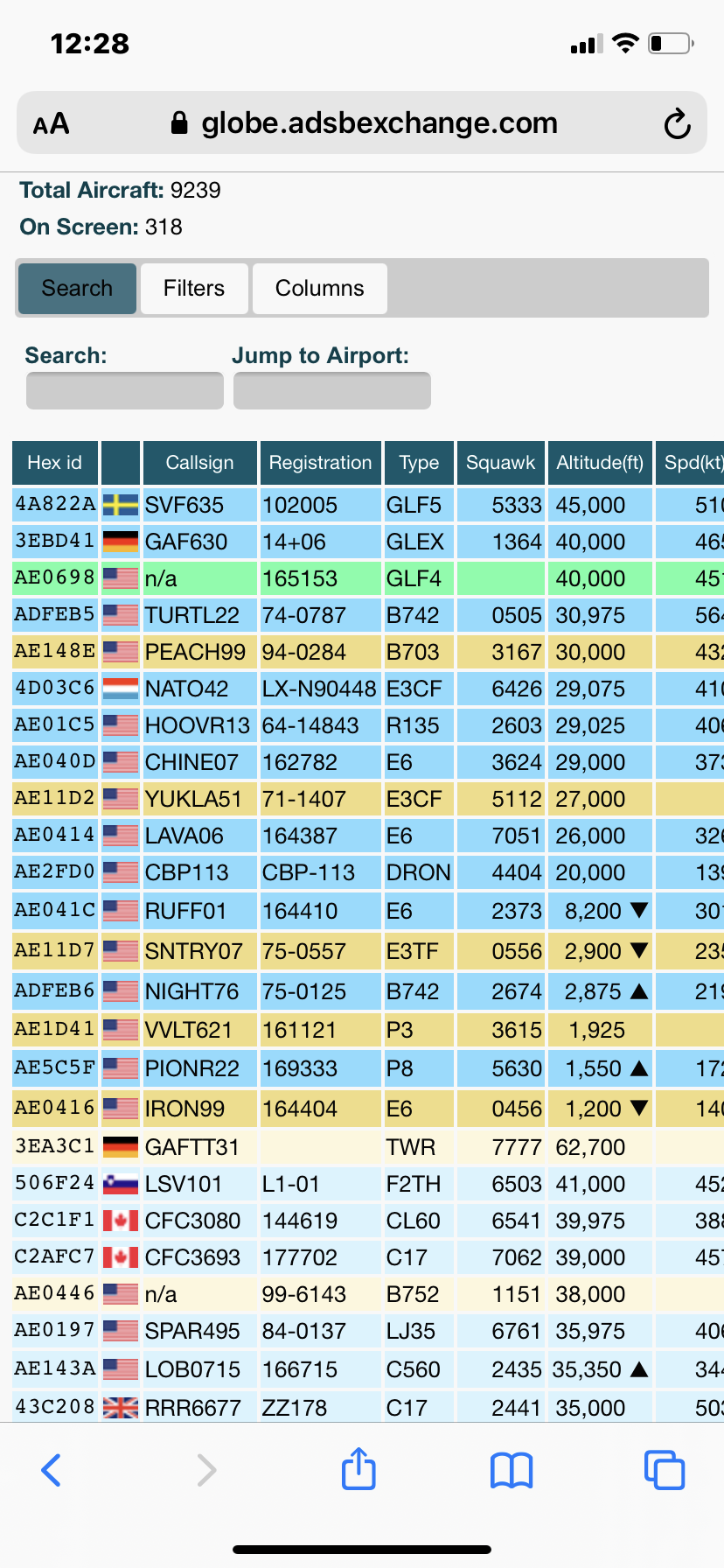Select aircraft with callsign VVLT621
The height and width of the screenshot is (1568, 724).
200,1030
